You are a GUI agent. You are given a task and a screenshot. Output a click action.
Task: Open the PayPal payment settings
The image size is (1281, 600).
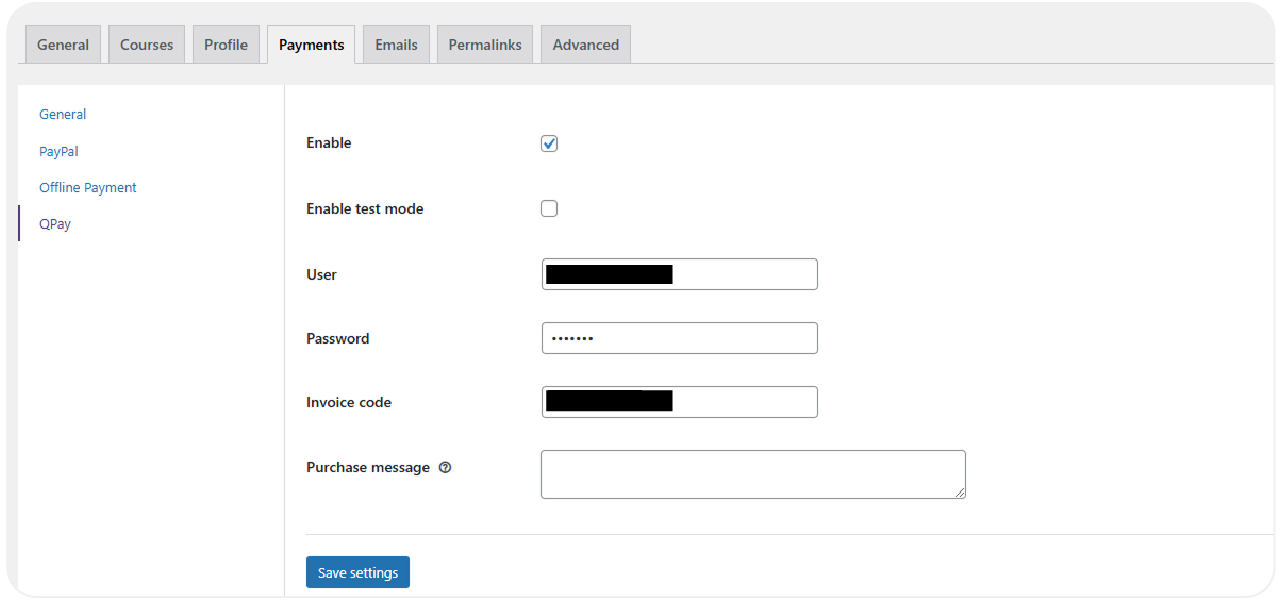[58, 151]
